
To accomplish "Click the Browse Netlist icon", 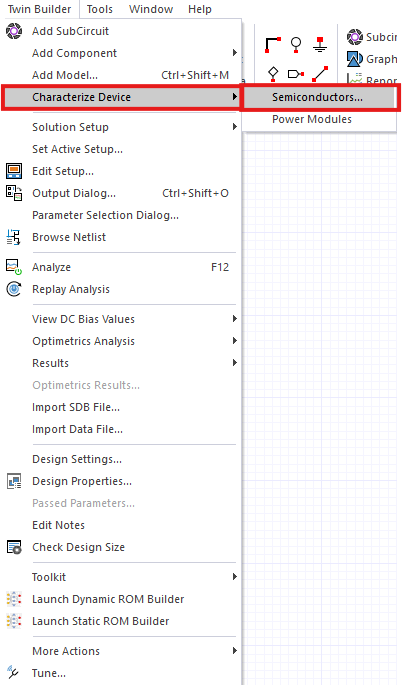I will (x=14, y=237).
